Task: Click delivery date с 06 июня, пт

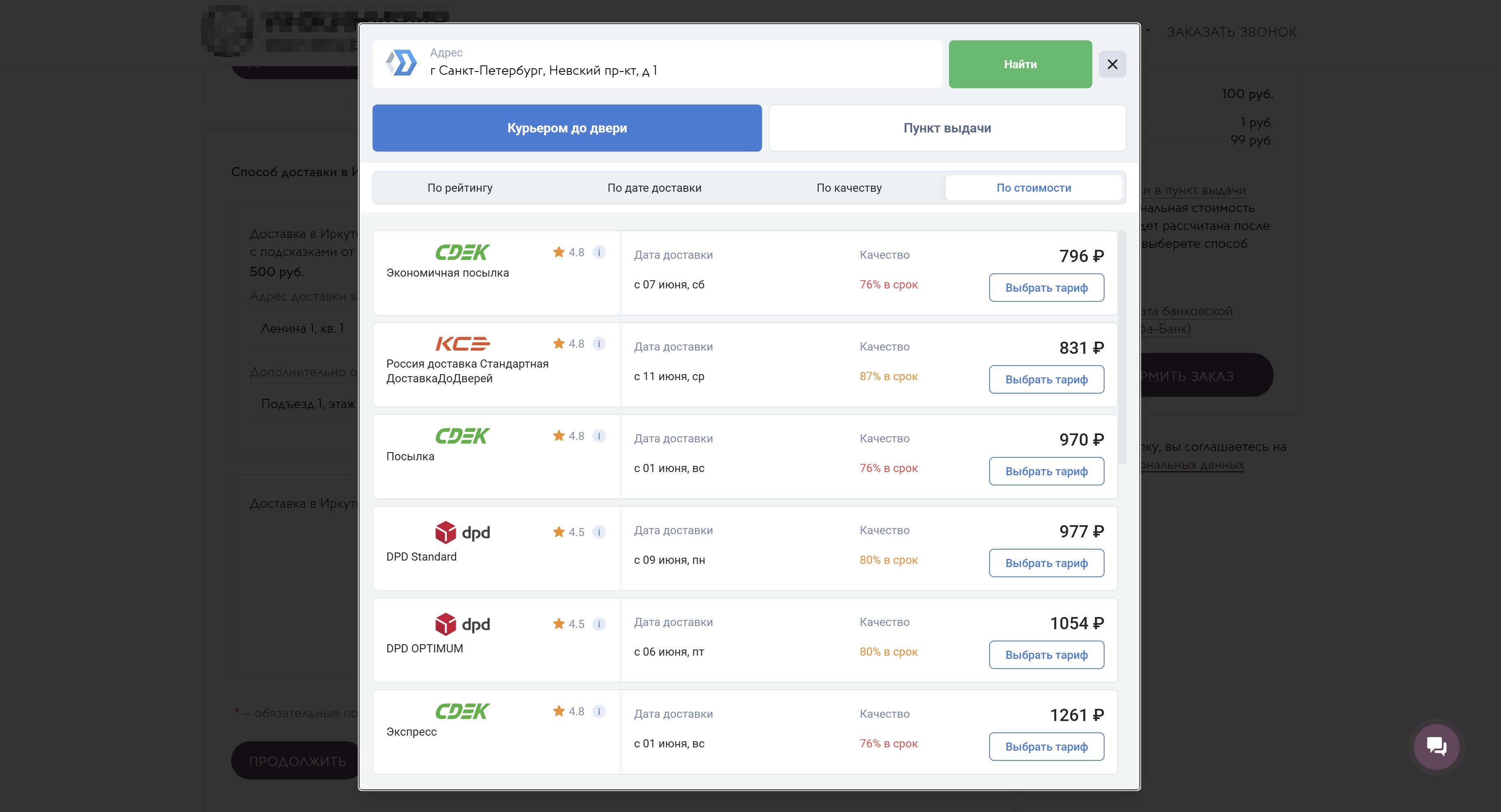Action: tap(669, 652)
